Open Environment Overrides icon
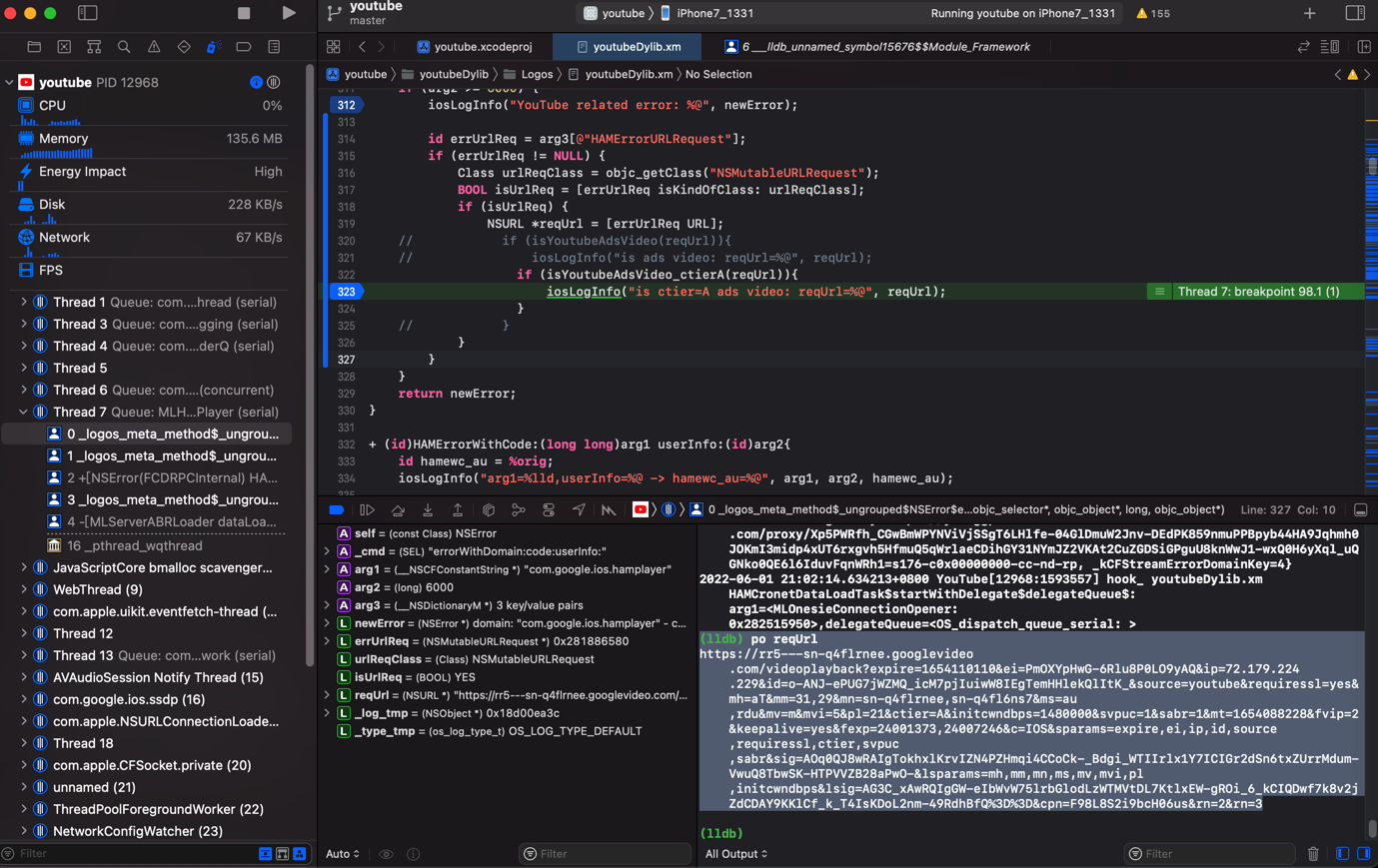1378x868 pixels. coord(549,510)
